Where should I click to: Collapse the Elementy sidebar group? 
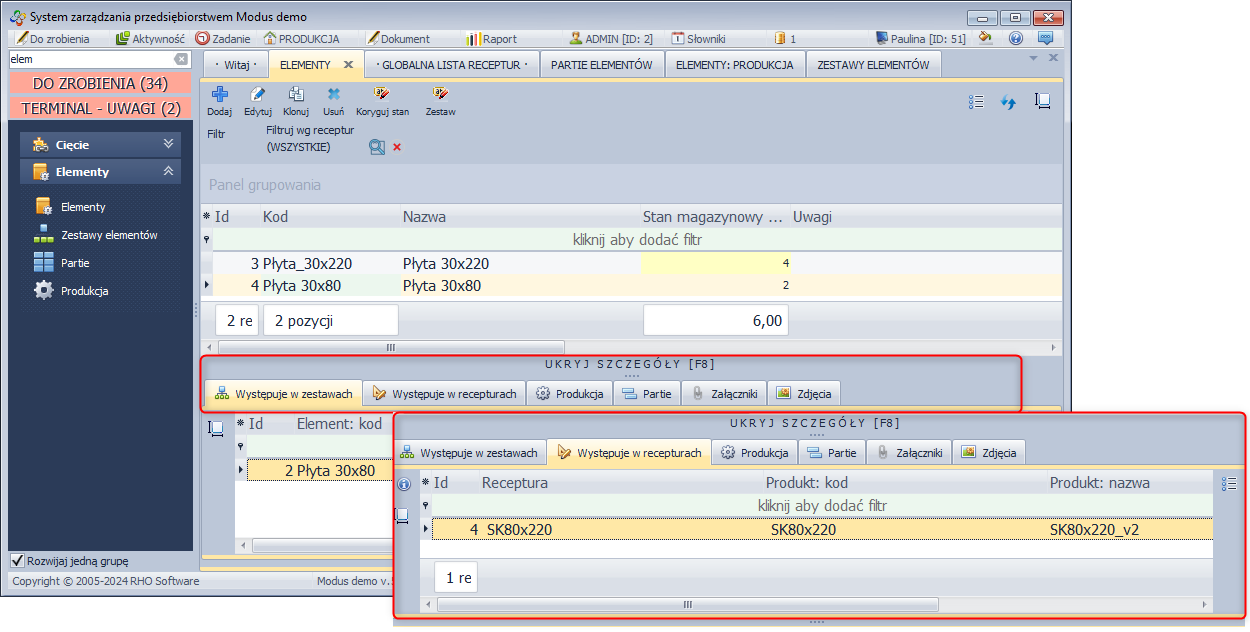(x=168, y=172)
